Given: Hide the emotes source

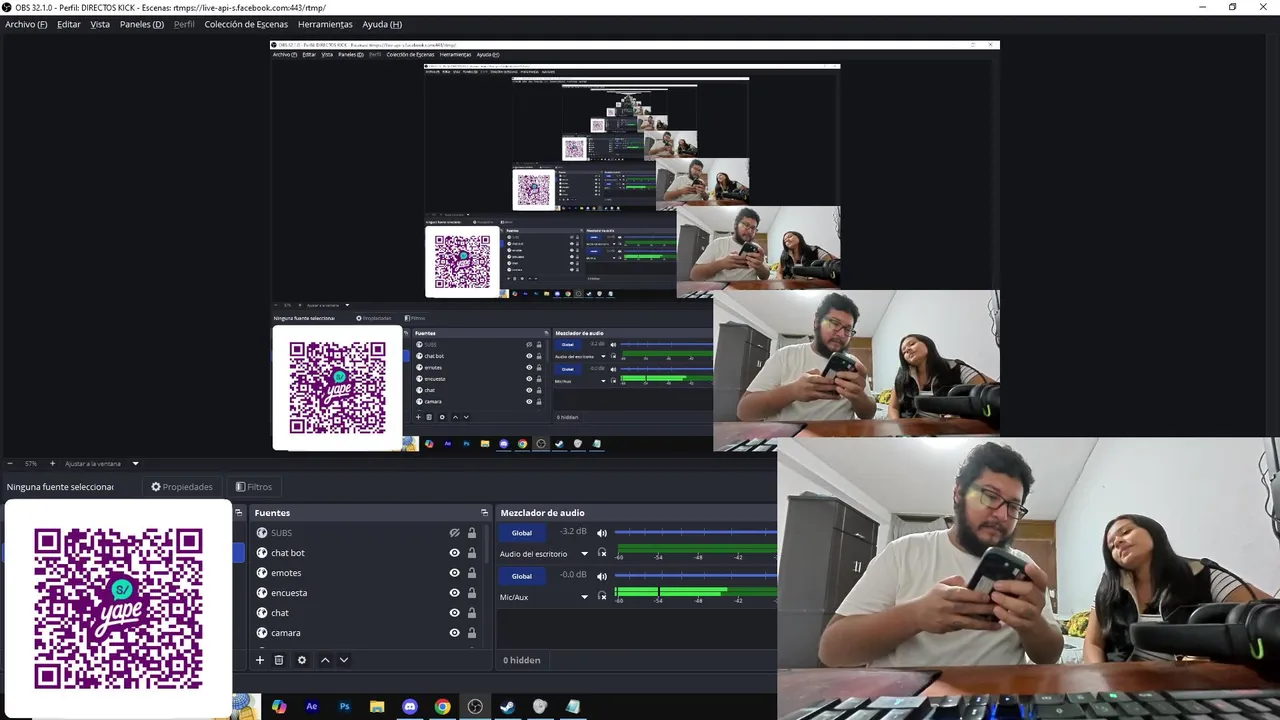Looking at the screenshot, I should pyautogui.click(x=454, y=573).
